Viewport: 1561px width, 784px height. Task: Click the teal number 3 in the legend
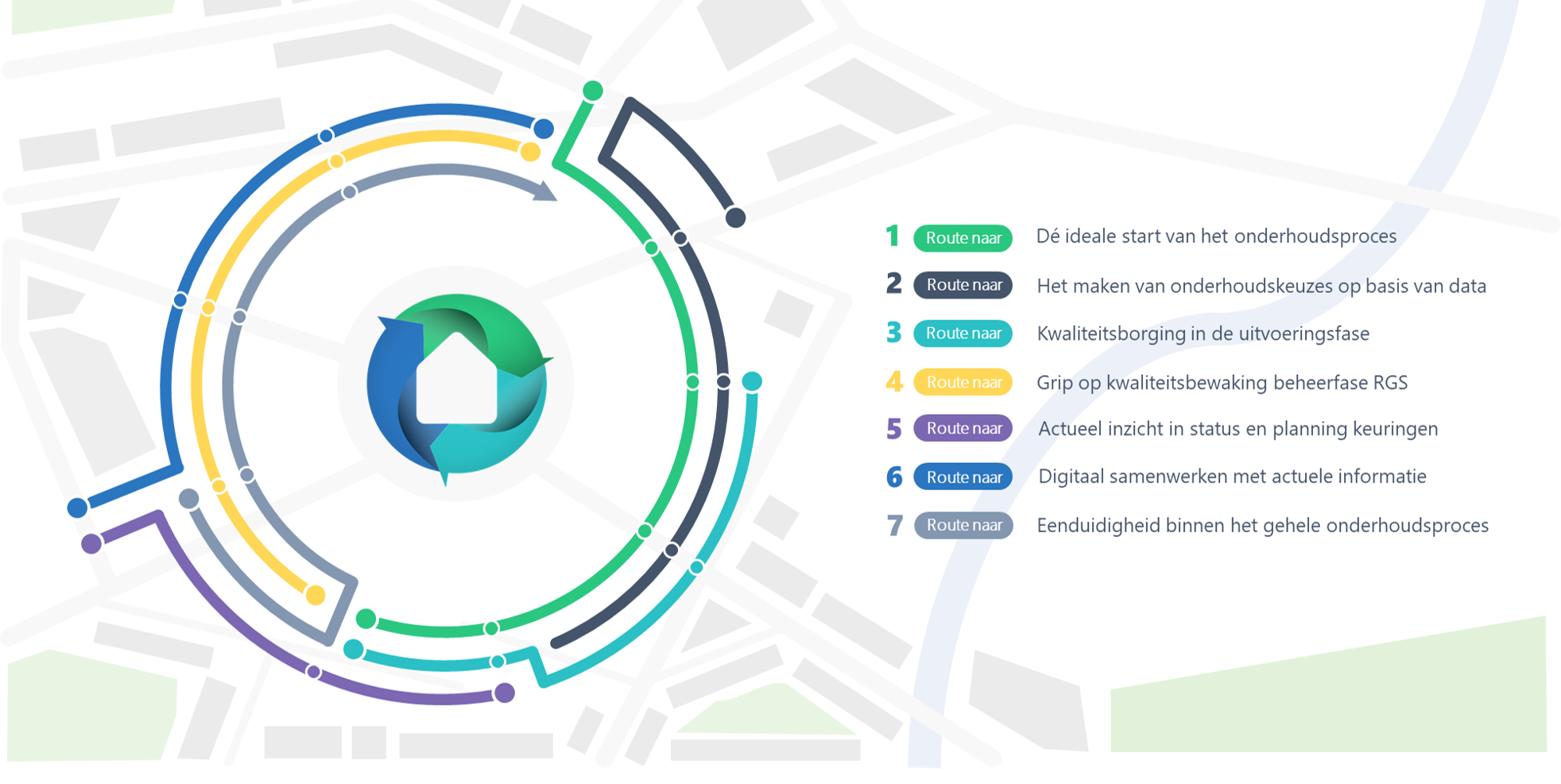[x=894, y=332]
